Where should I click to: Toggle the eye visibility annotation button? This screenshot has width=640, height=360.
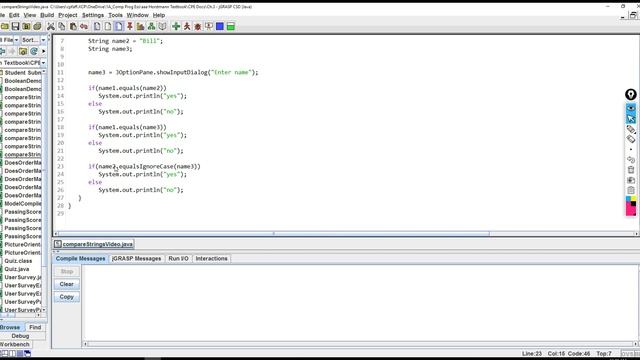[x=631, y=108]
